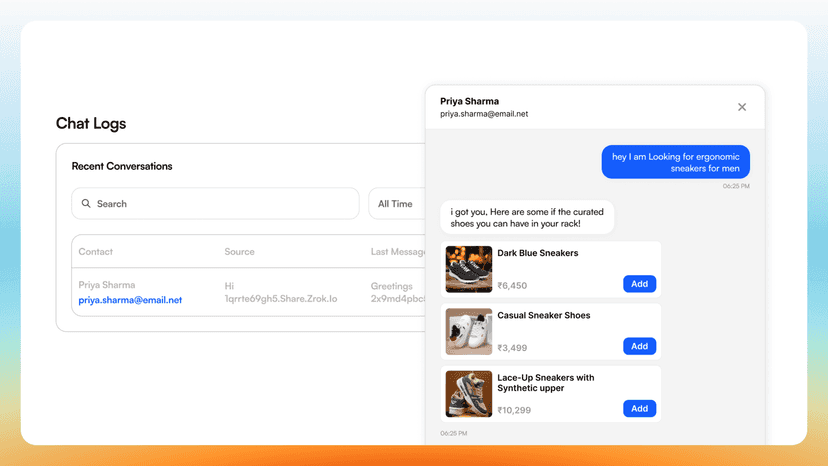Click the Hi text in Source cell

(x=229, y=286)
